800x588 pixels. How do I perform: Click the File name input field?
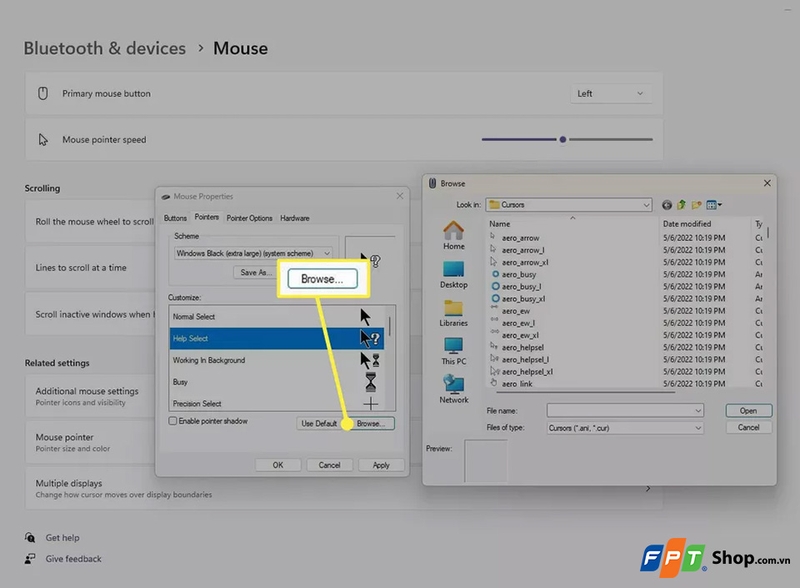[x=625, y=411]
